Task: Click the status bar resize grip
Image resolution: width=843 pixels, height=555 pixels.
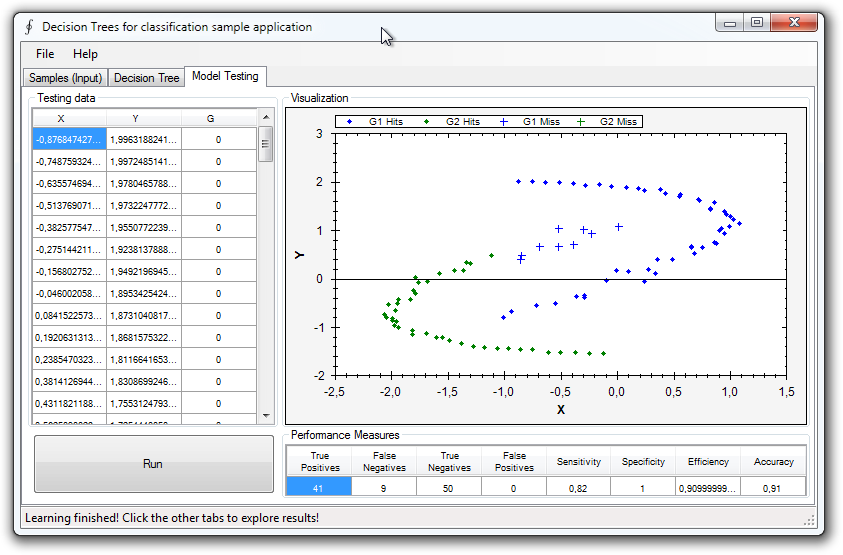Action: click(809, 520)
